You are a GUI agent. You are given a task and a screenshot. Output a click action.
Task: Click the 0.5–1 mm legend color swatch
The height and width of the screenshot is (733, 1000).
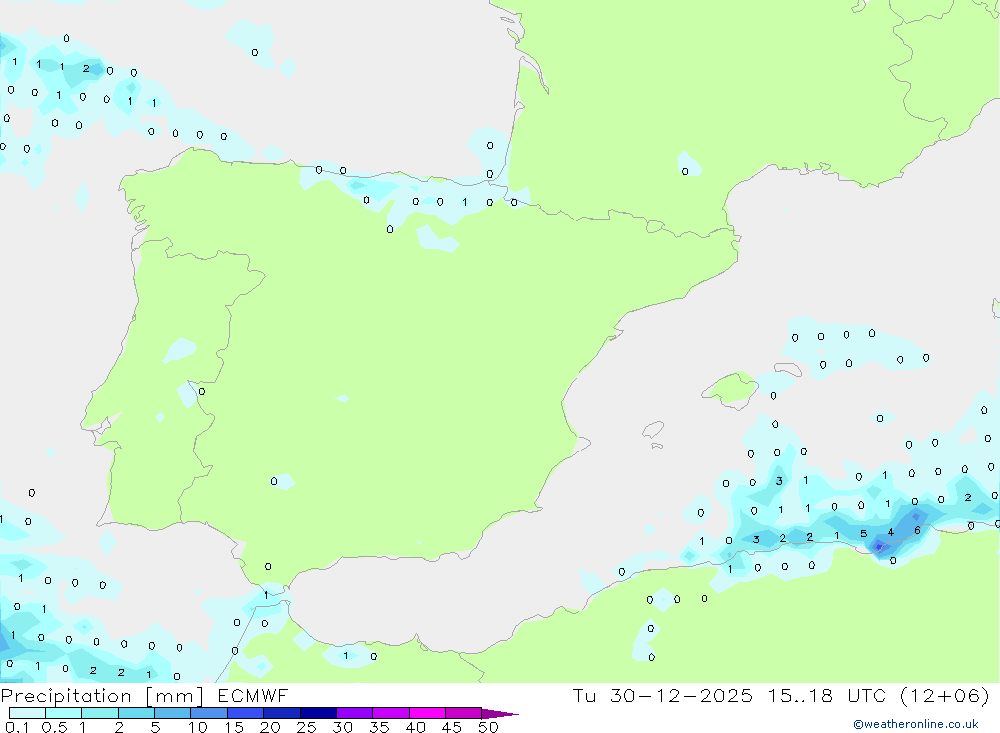coord(64,713)
